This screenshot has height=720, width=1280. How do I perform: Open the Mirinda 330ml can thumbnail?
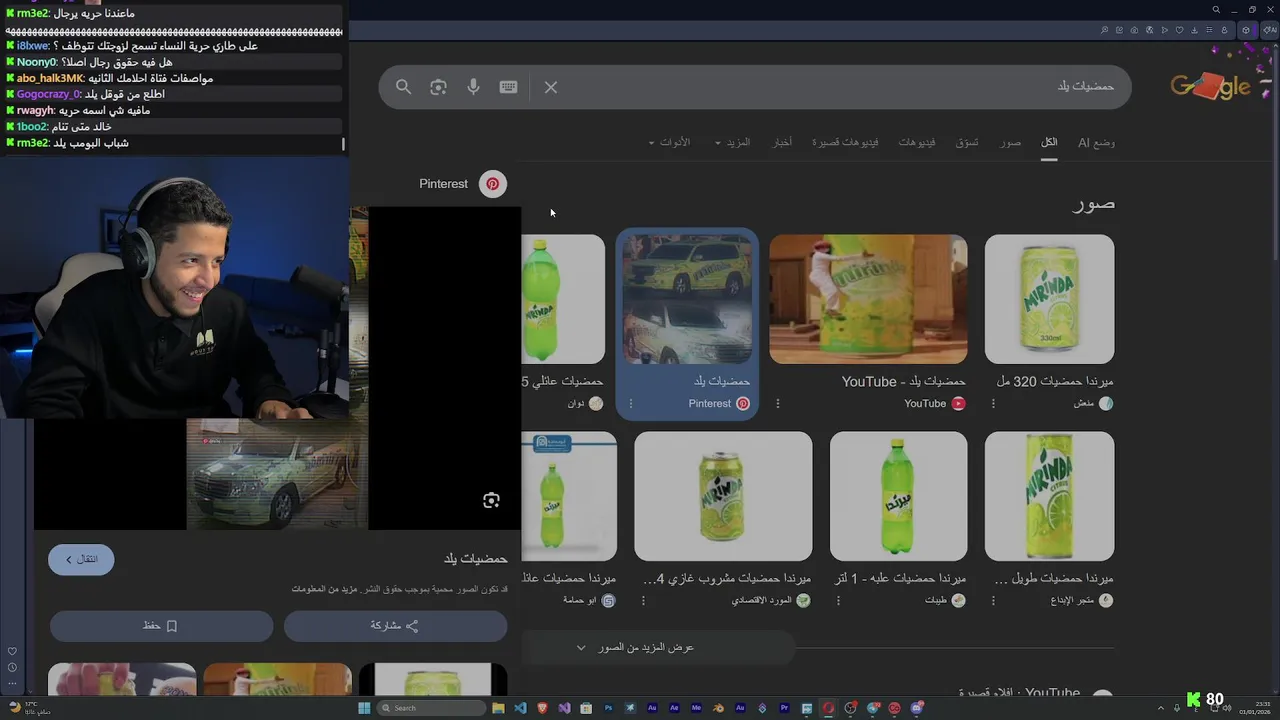click(x=1049, y=299)
